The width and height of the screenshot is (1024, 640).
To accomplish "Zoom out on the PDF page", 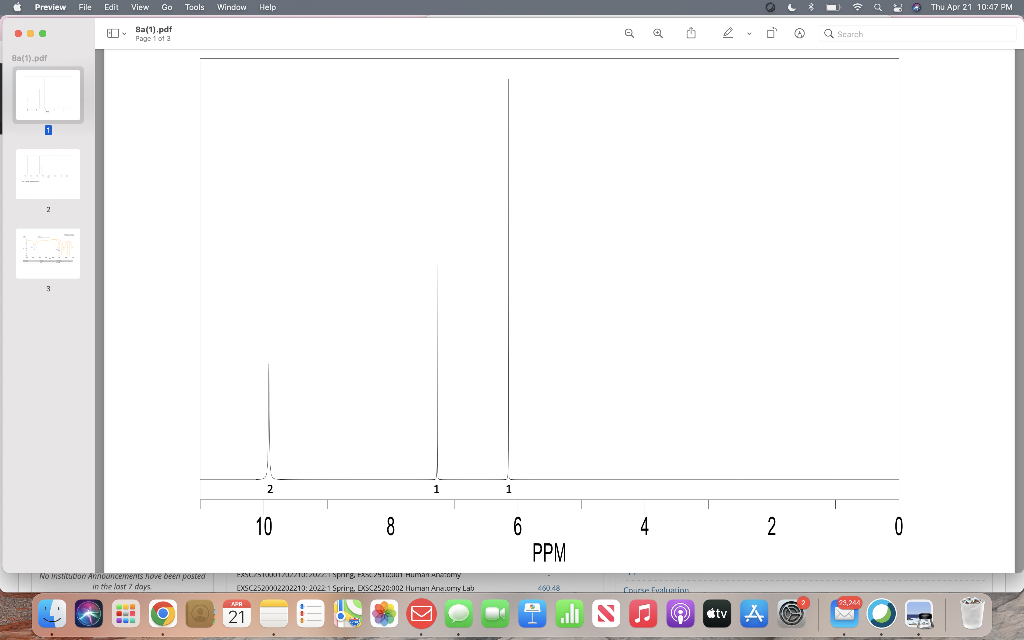I will tap(629, 33).
